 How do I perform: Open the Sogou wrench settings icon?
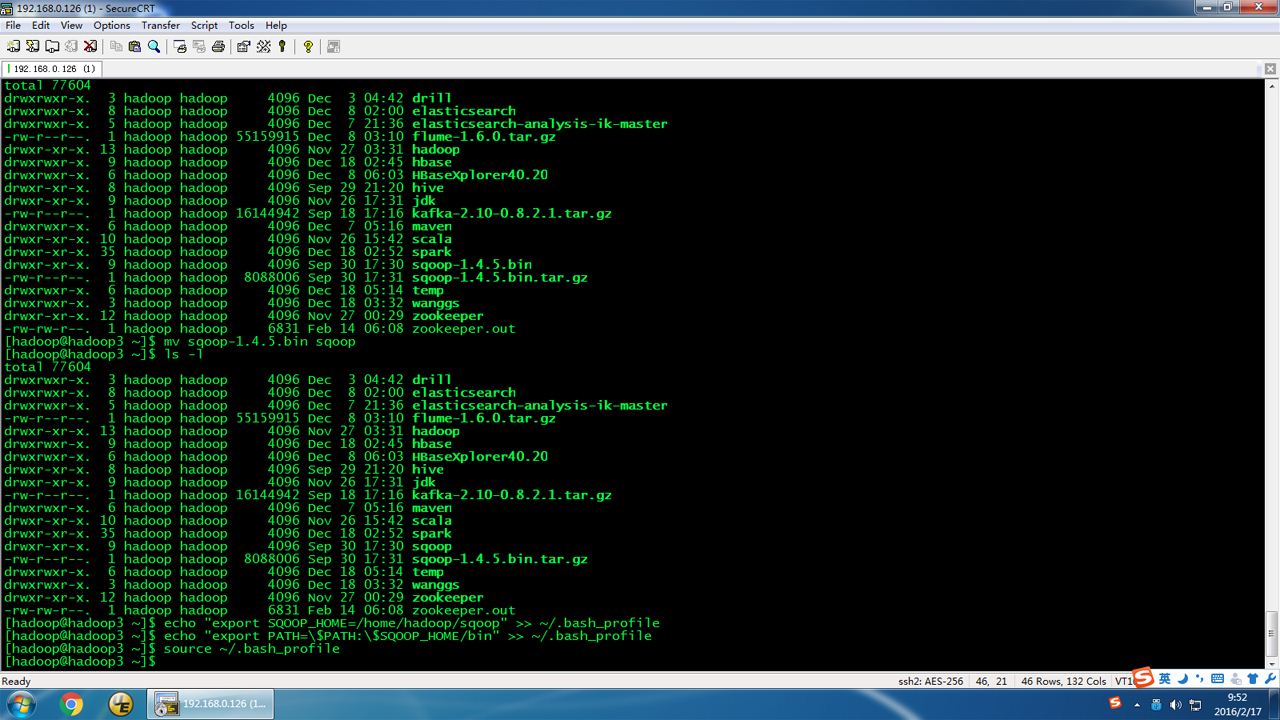coord(1270,680)
